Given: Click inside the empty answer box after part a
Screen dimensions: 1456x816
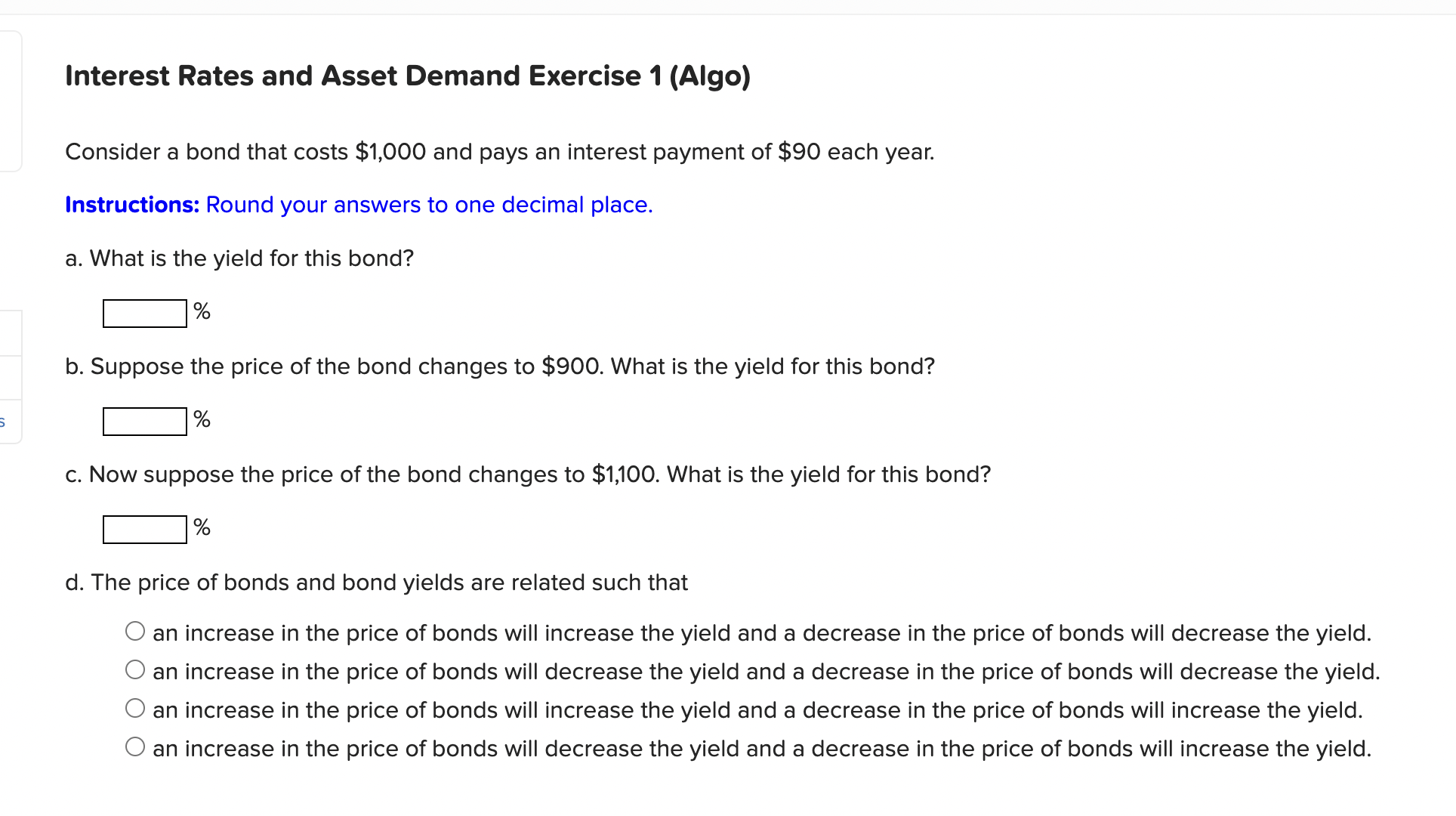Looking at the screenshot, I should [143, 313].
